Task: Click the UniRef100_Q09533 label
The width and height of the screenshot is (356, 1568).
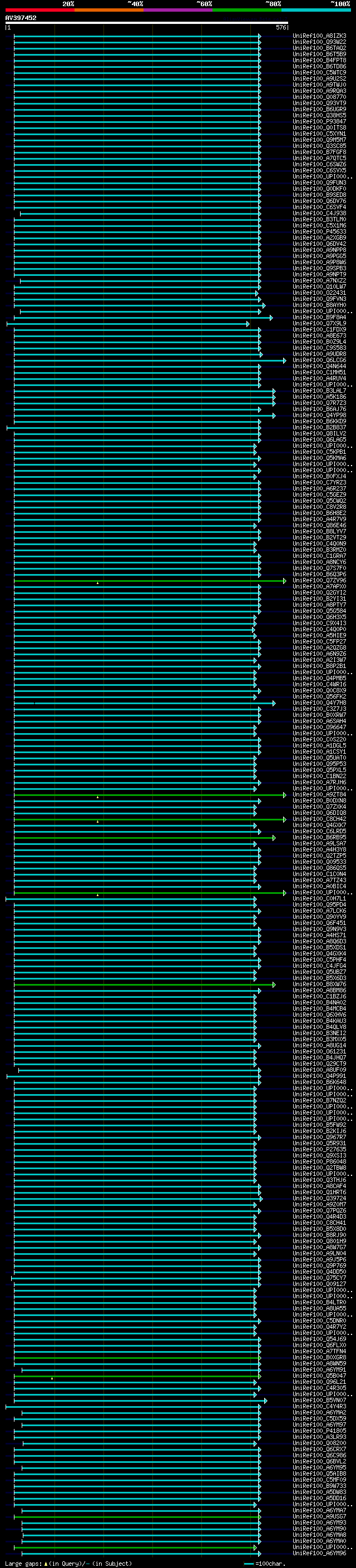Action: (x=319, y=861)
